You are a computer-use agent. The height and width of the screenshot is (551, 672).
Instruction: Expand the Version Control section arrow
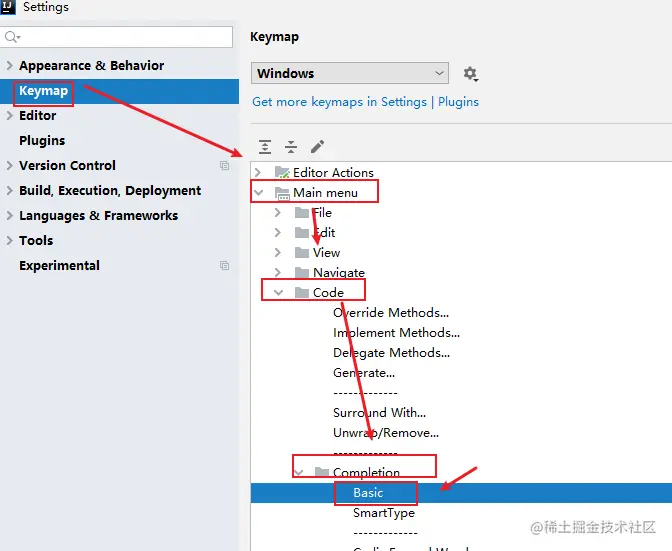(x=9, y=165)
